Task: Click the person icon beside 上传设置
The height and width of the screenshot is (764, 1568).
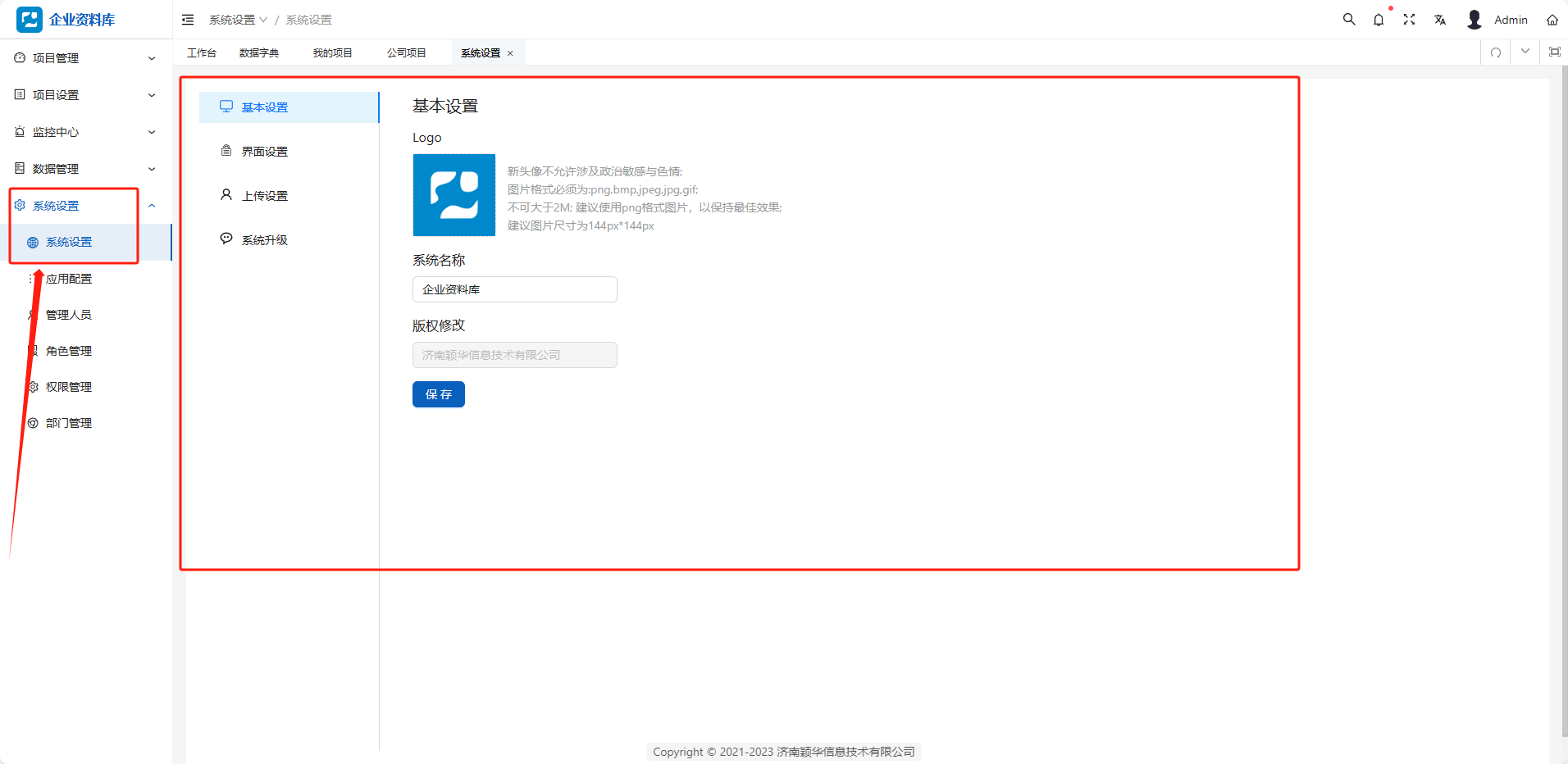Action: point(226,195)
